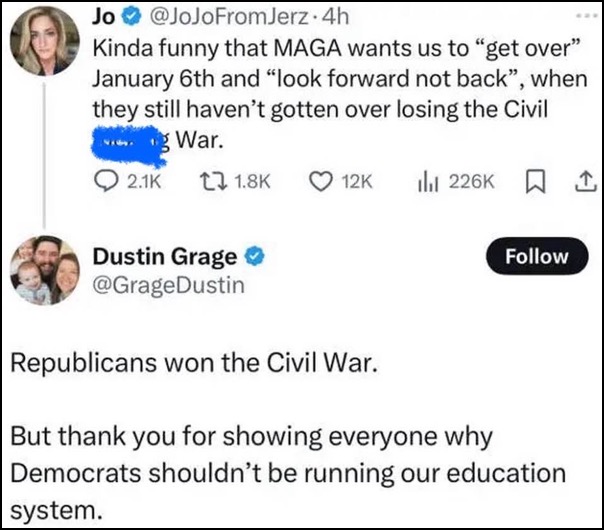Follow Dustin Grage
This screenshot has height=530, width=604.
pyautogui.click(x=537, y=256)
